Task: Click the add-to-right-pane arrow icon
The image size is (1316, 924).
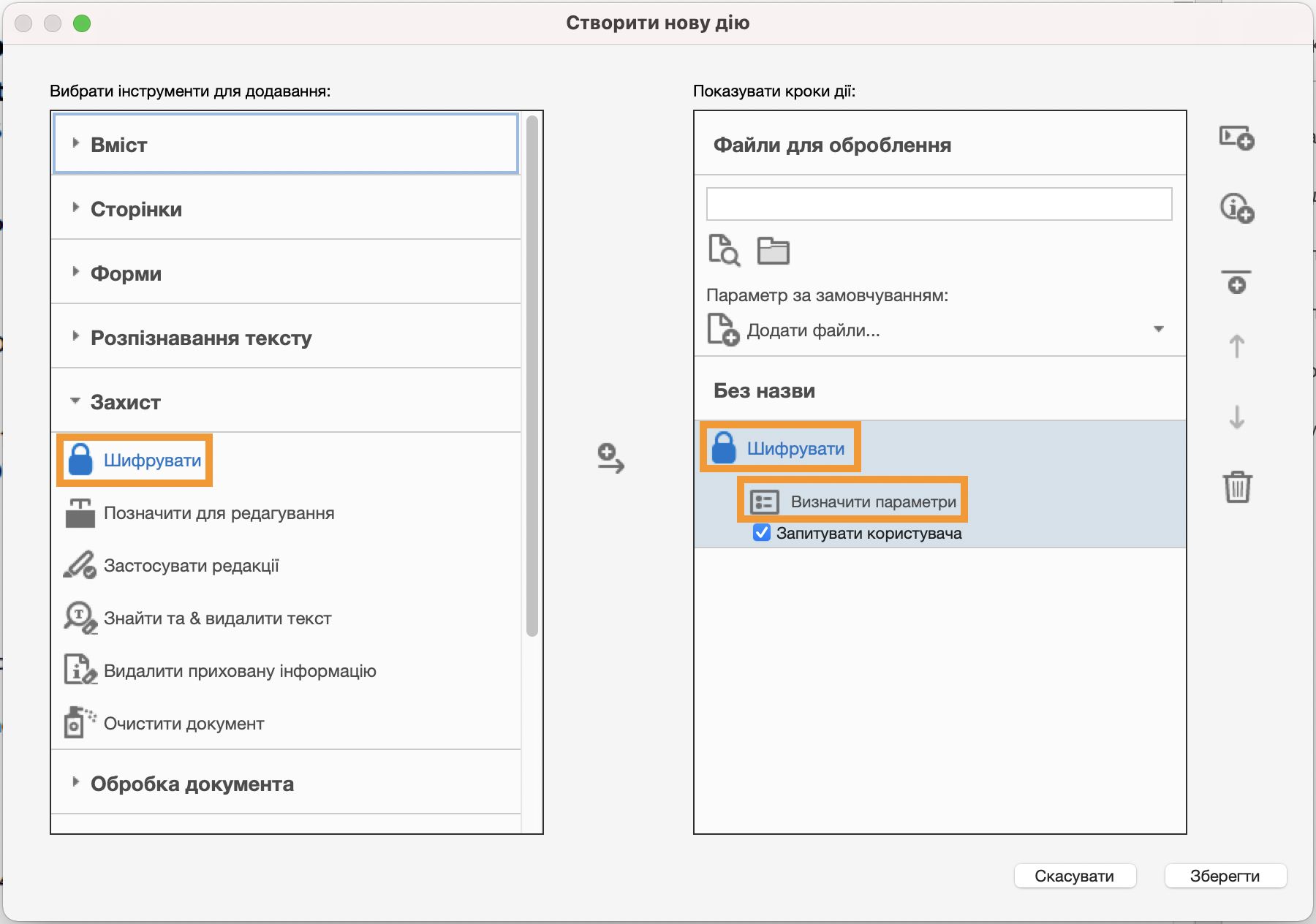Action: [x=610, y=458]
